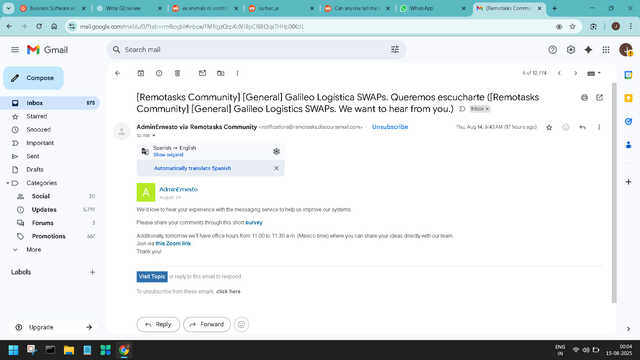Click the Forward button
640x360 pixels.
click(207, 324)
